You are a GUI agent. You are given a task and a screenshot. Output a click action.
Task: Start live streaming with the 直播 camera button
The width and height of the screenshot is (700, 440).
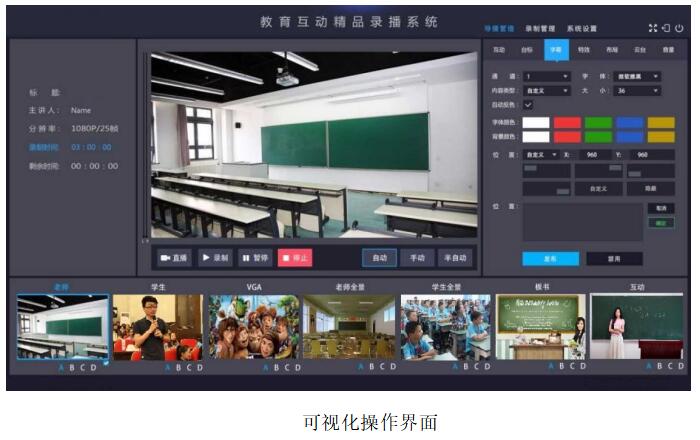point(174,257)
